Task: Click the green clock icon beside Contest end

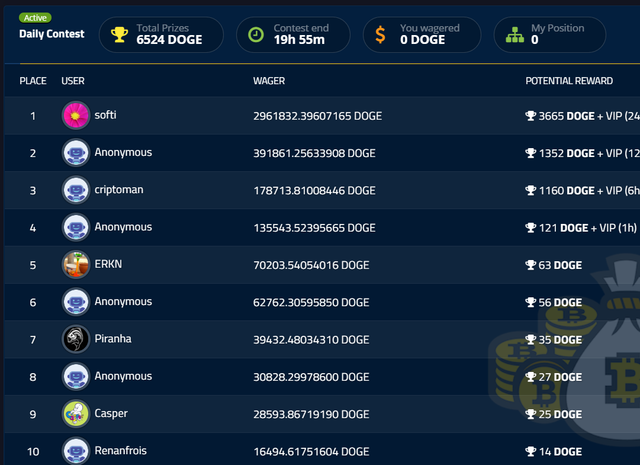Action: point(256,35)
